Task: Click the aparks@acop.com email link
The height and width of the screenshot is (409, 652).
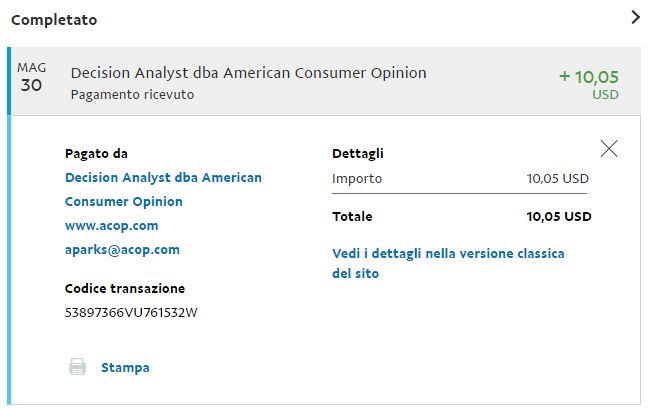Action: pyautogui.click(x=122, y=250)
